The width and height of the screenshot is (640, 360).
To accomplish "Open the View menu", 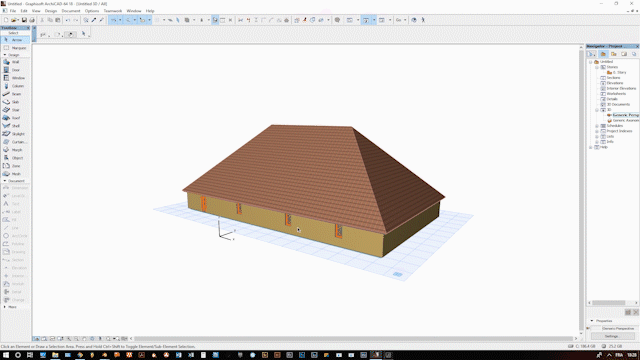I will pyautogui.click(x=36, y=11).
